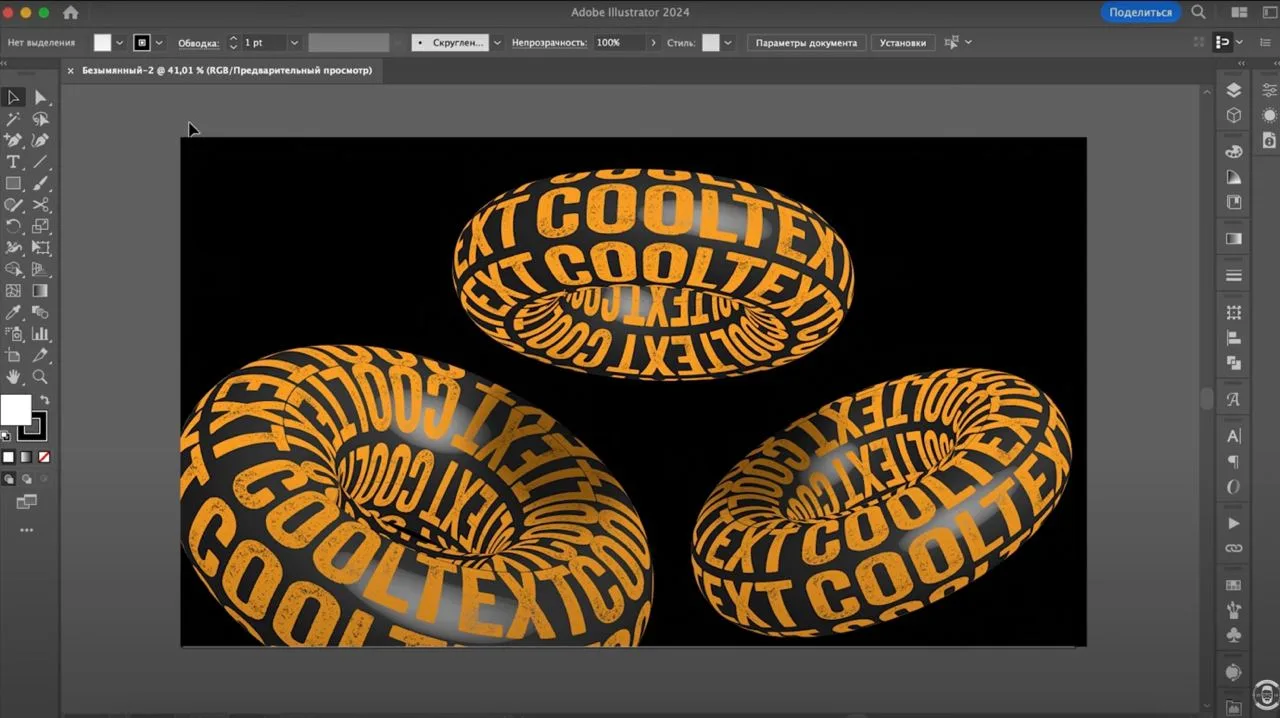
Task: Select the Type tool
Action: [x=13, y=162]
